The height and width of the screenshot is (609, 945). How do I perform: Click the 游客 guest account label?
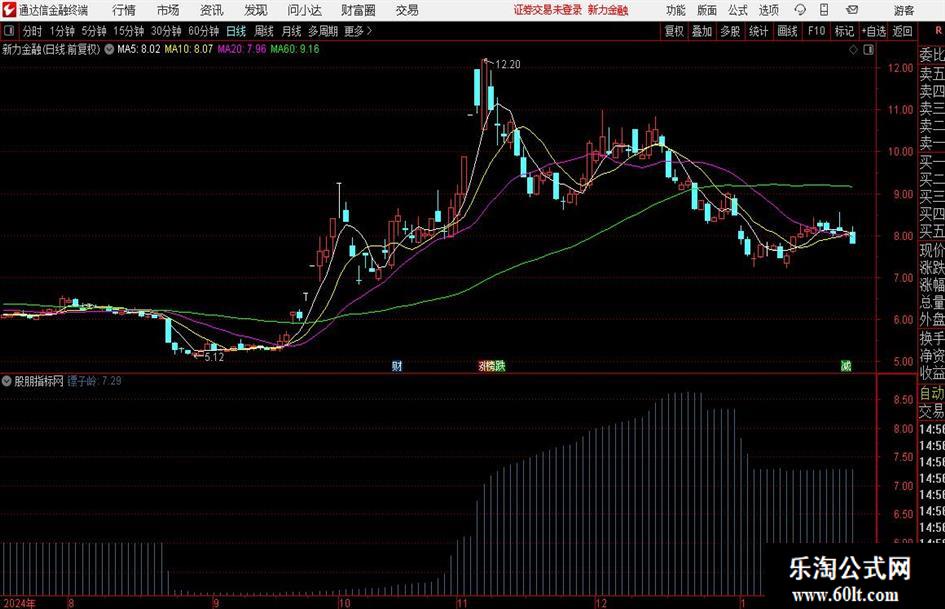[x=903, y=10]
